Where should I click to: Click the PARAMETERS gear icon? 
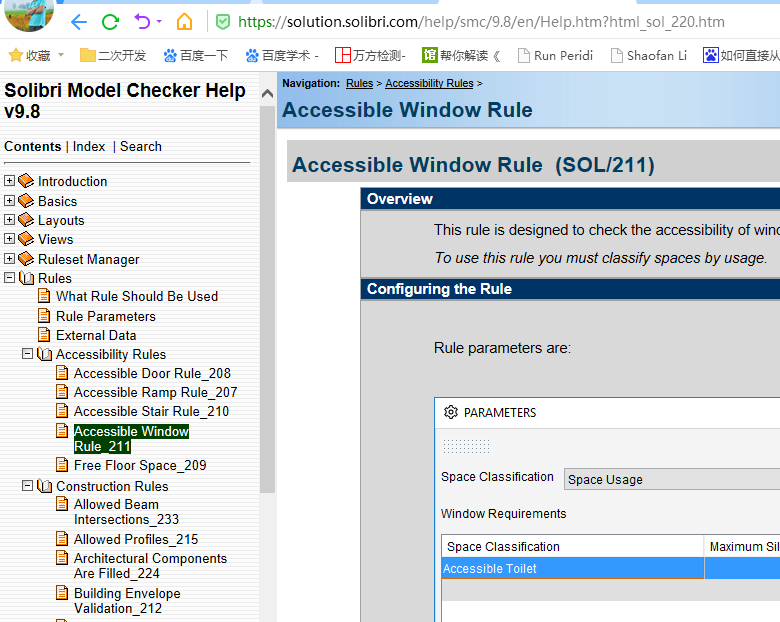pyautogui.click(x=451, y=412)
